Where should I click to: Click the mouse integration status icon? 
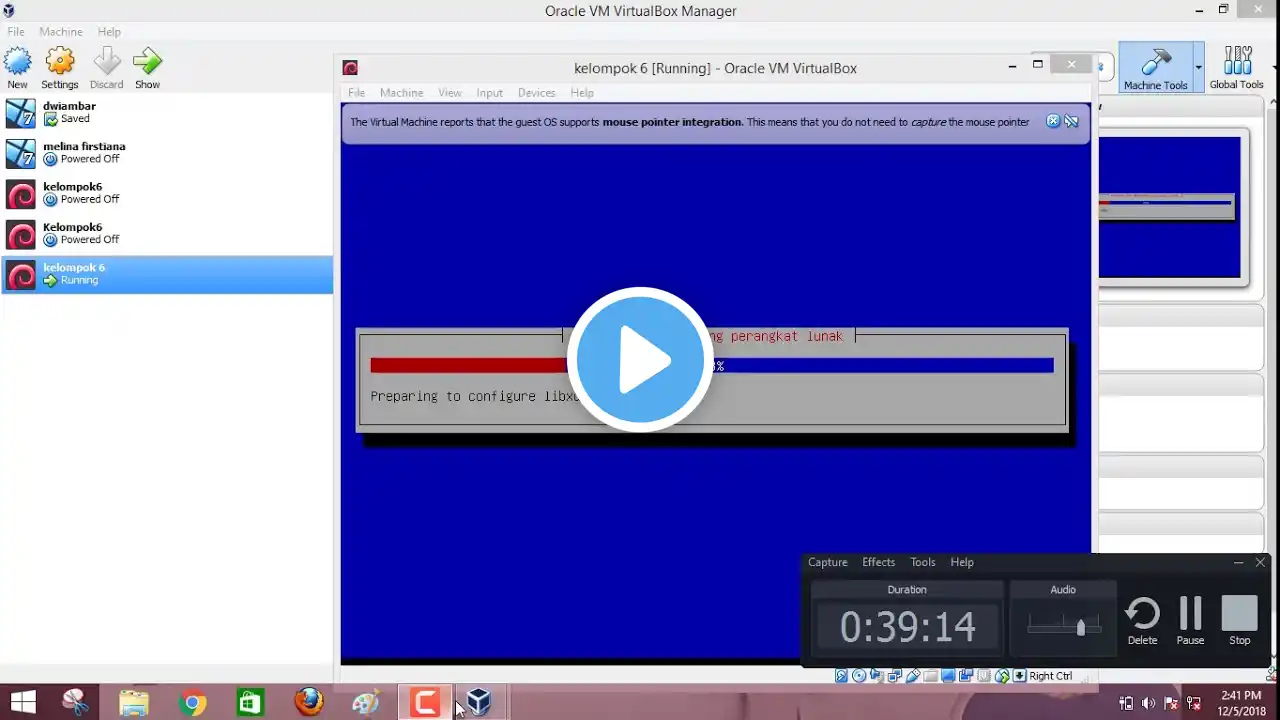(x=1002, y=676)
